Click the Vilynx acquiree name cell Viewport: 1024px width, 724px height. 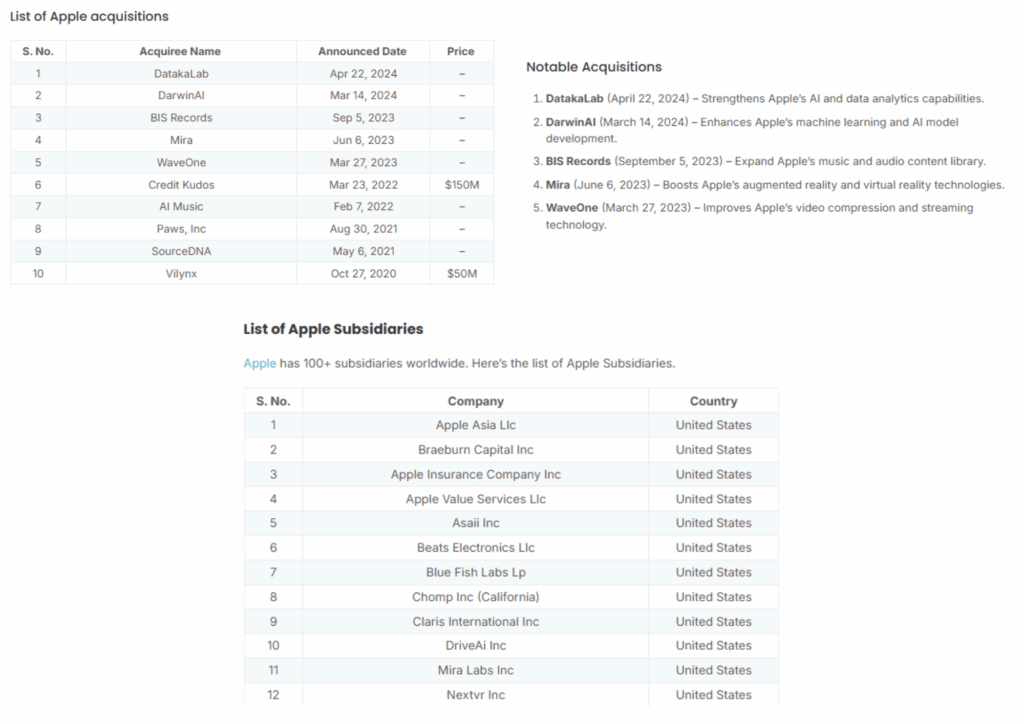point(181,273)
